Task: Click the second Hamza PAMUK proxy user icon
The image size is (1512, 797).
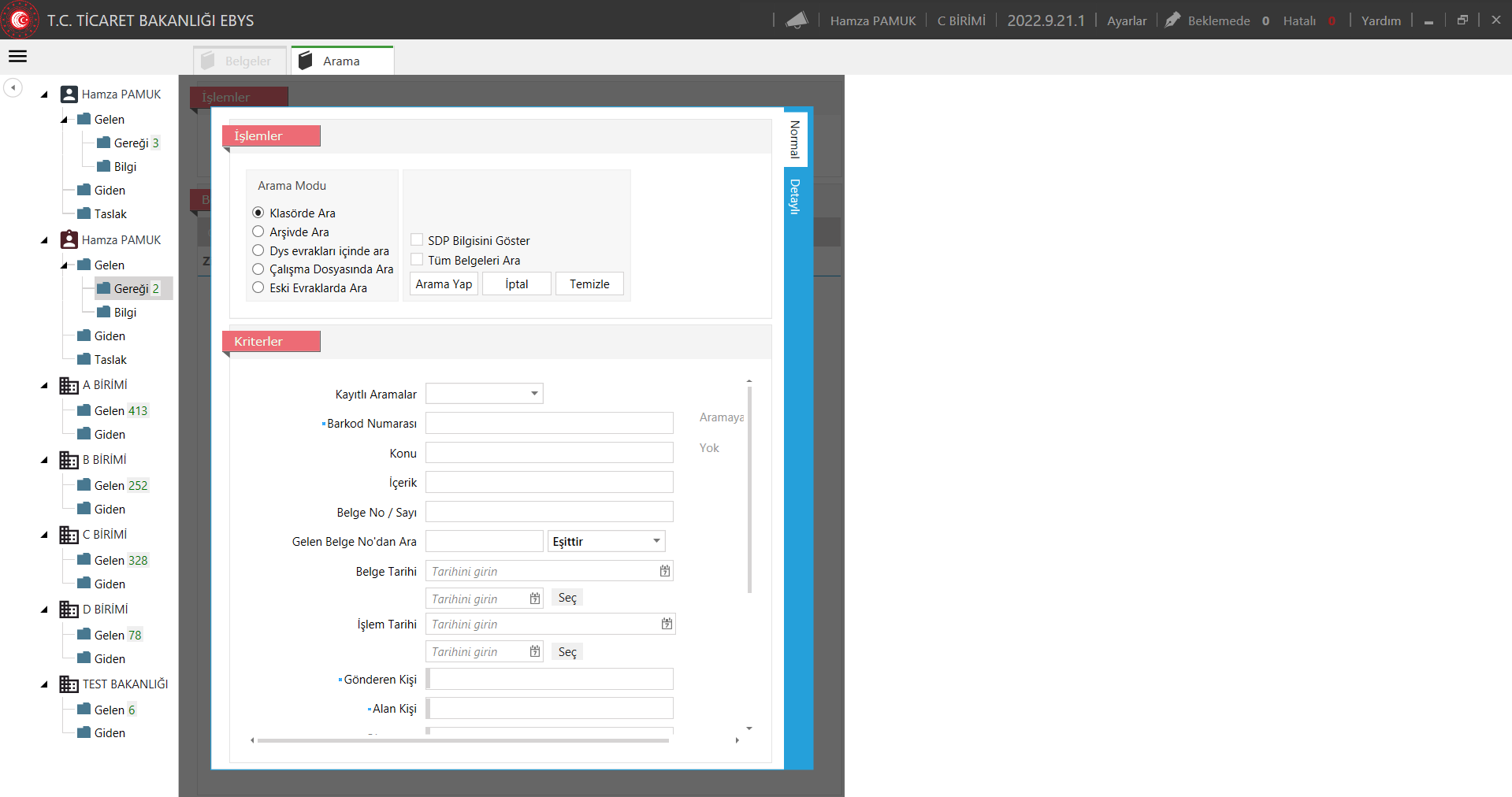Action: (x=69, y=239)
